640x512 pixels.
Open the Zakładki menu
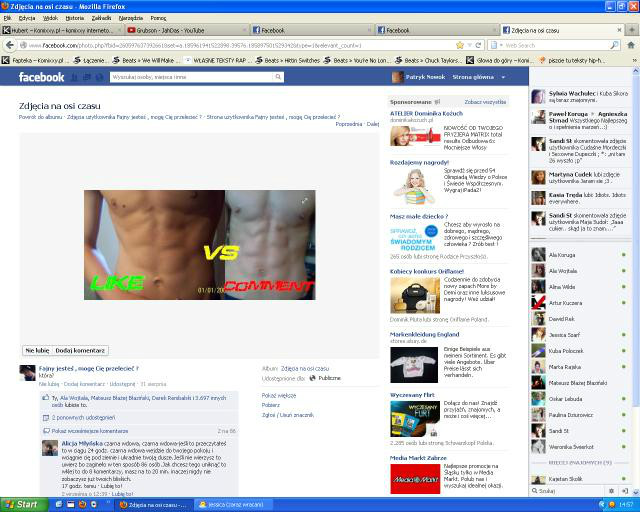click(x=101, y=18)
